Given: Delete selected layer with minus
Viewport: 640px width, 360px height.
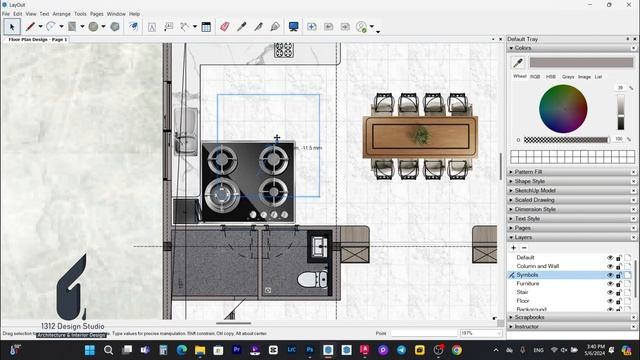Looking at the screenshot, I should (x=524, y=248).
